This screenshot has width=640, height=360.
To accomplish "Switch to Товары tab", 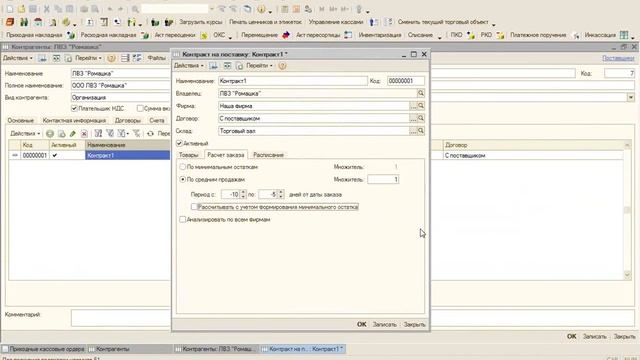I will click(189, 155).
